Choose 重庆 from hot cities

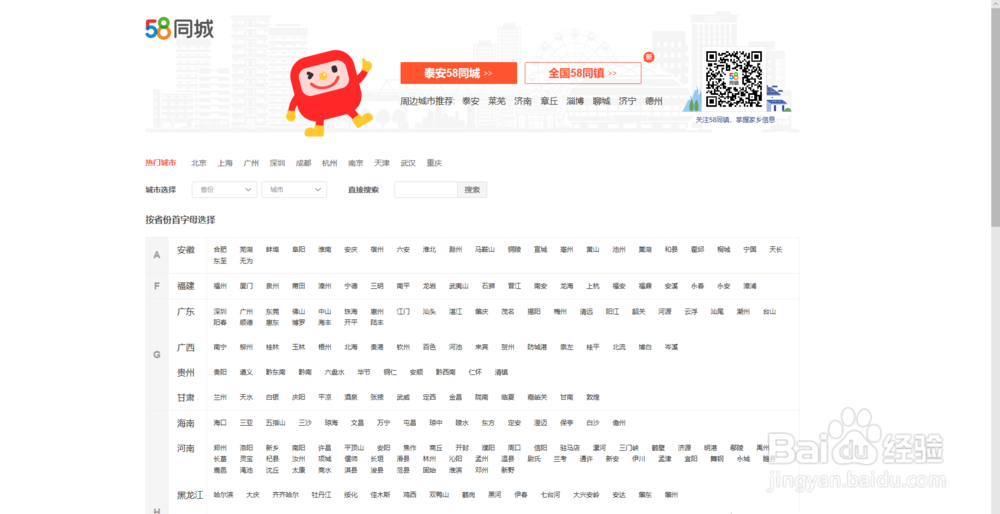[434, 163]
